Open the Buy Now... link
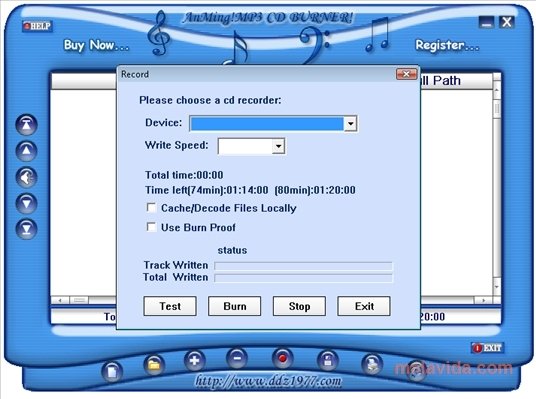Viewport: 536px width, 399px height. [97, 45]
